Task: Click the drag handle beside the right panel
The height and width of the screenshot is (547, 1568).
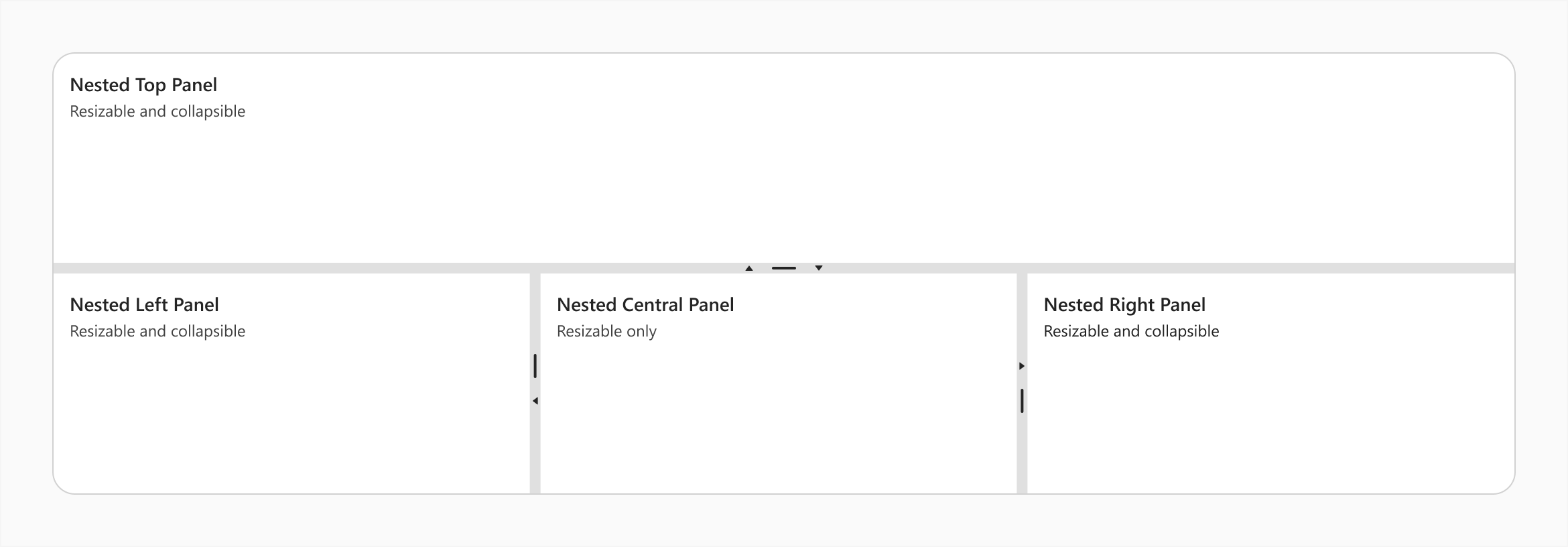Action: pos(1022,401)
